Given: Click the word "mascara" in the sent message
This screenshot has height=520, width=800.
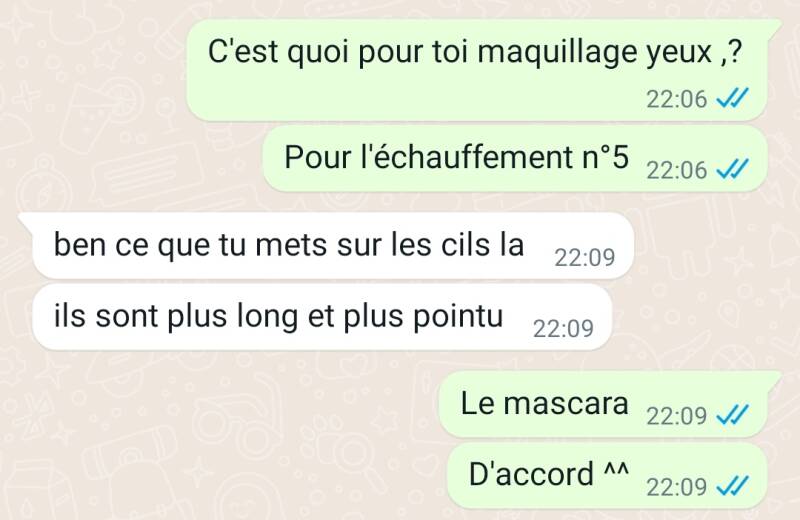Looking at the screenshot, I should 565,403.
